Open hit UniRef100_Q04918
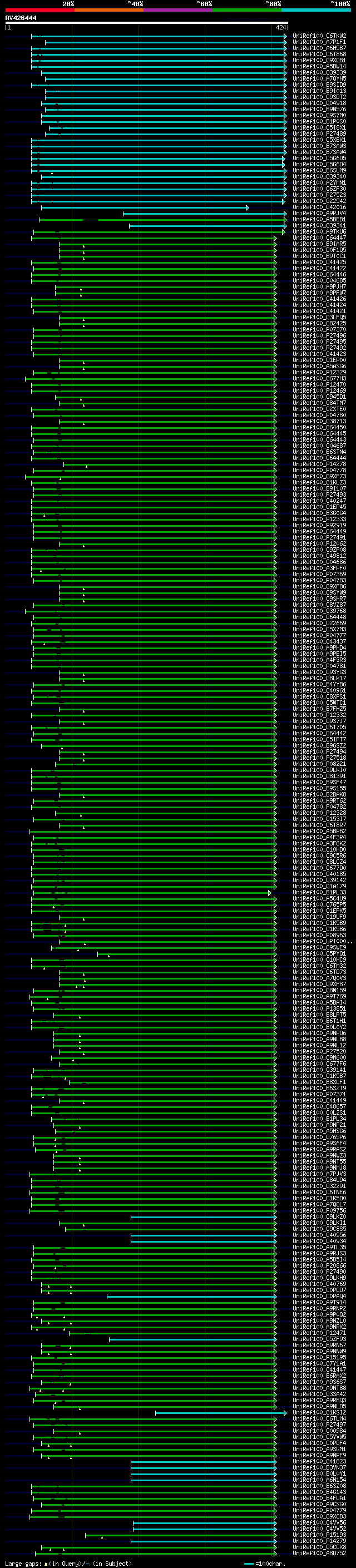The image size is (356, 1568). pos(319,103)
